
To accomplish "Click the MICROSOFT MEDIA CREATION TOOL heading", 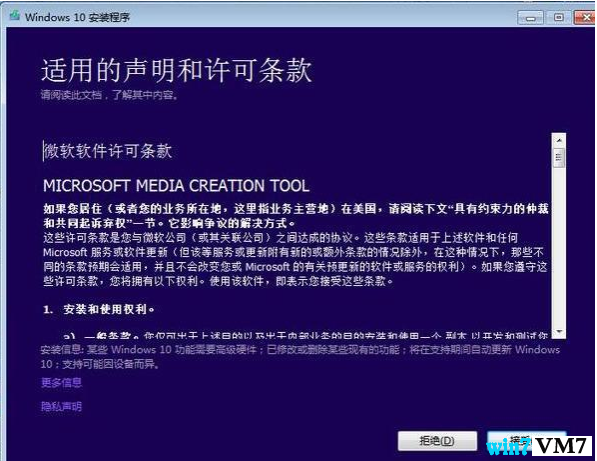I will 176,186.
